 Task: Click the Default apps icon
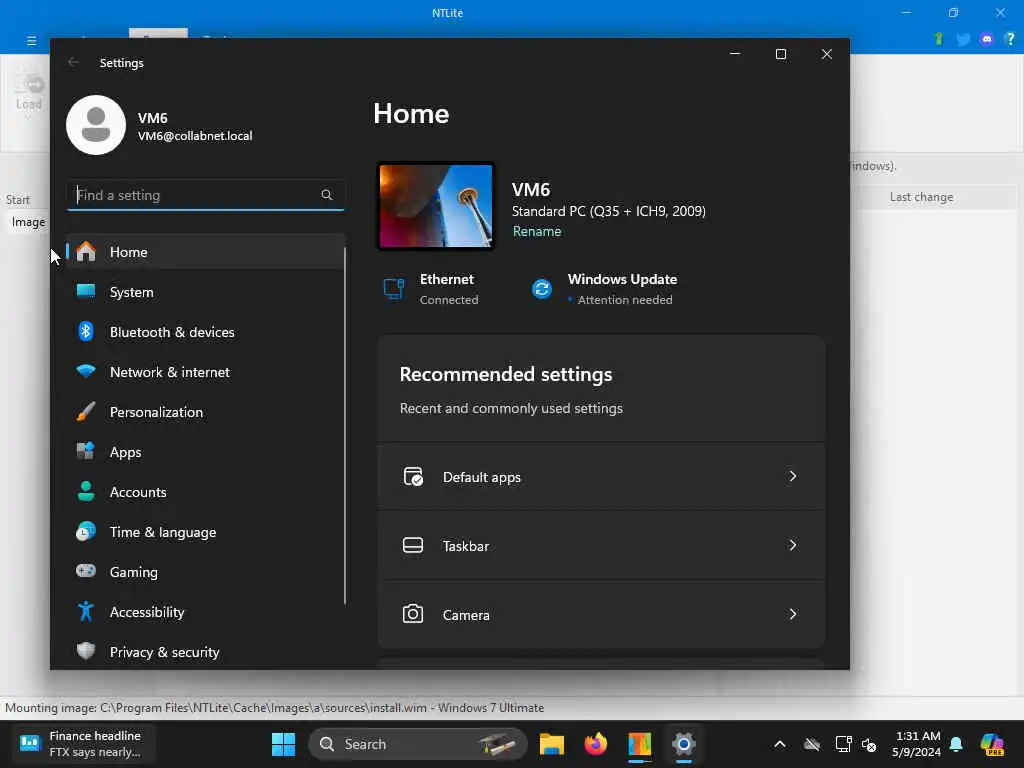coord(413,477)
